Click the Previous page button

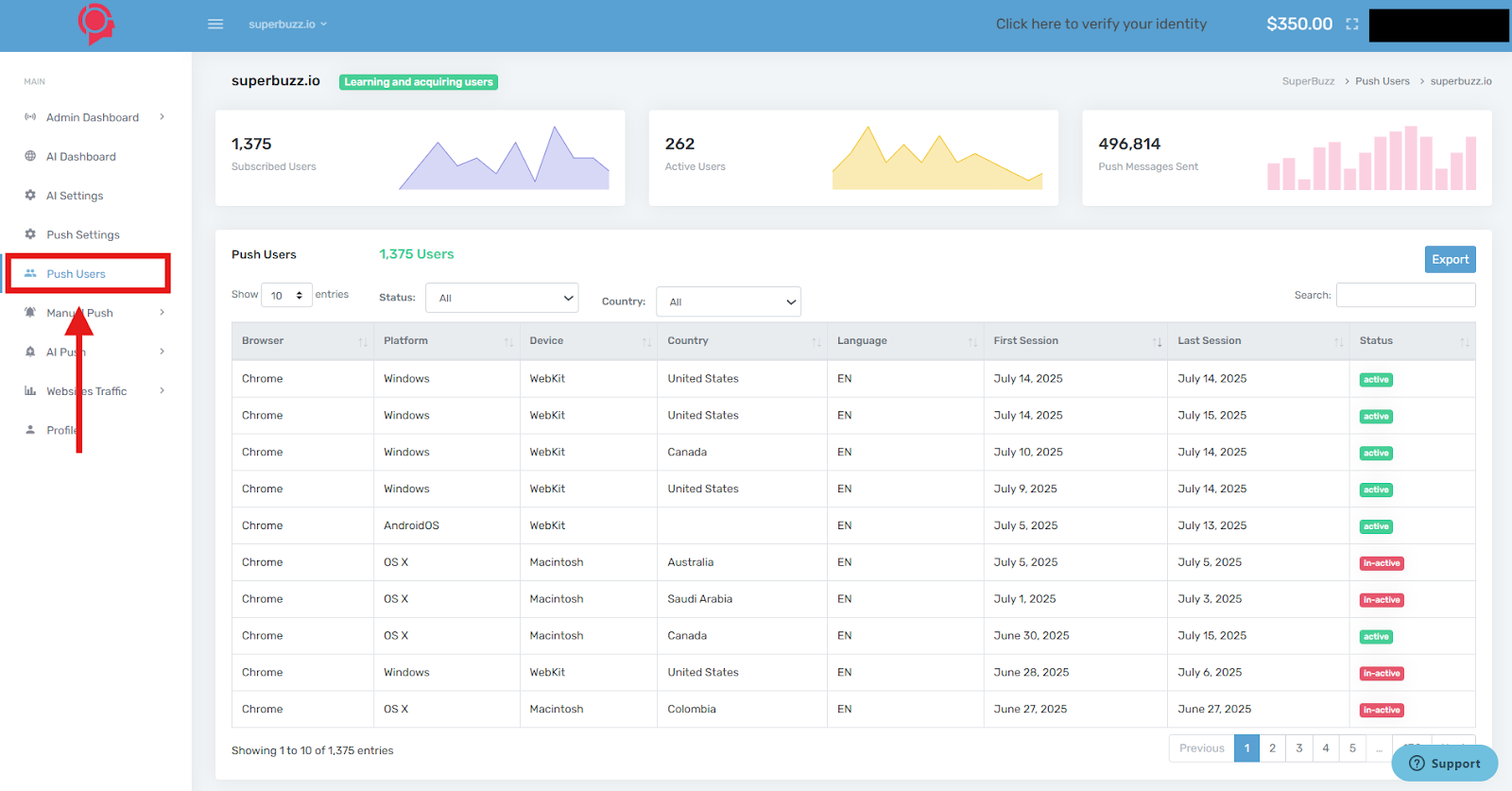pyautogui.click(x=1201, y=748)
